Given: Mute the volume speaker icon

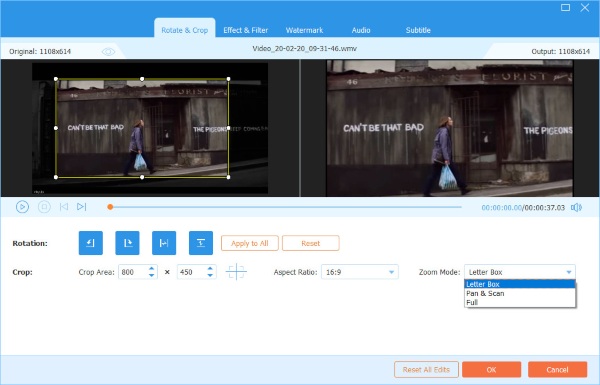Looking at the screenshot, I should 576,207.
